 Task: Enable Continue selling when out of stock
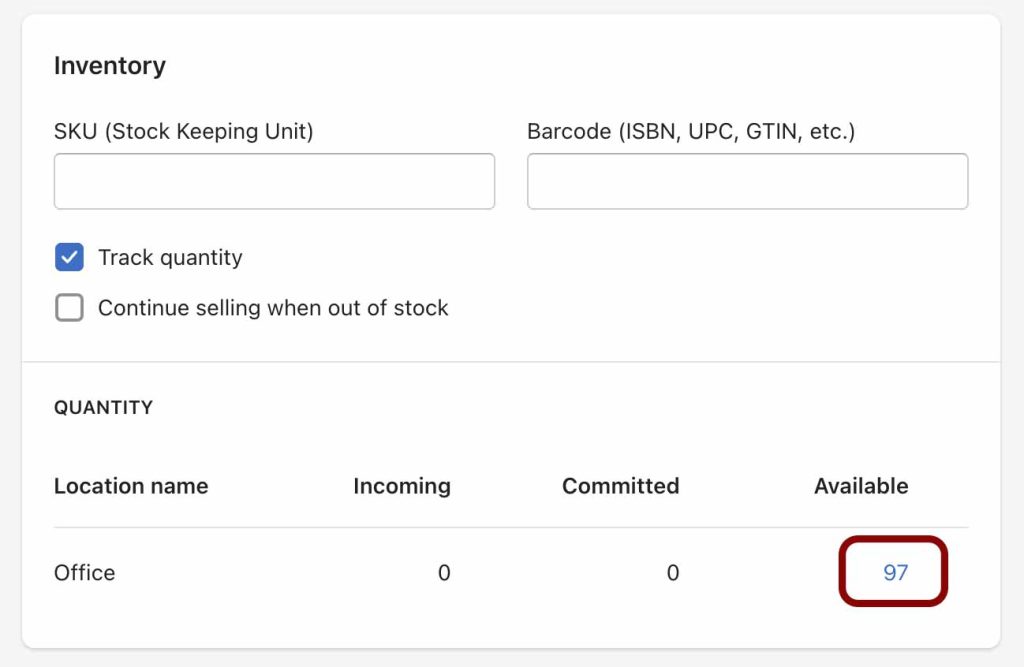point(69,308)
